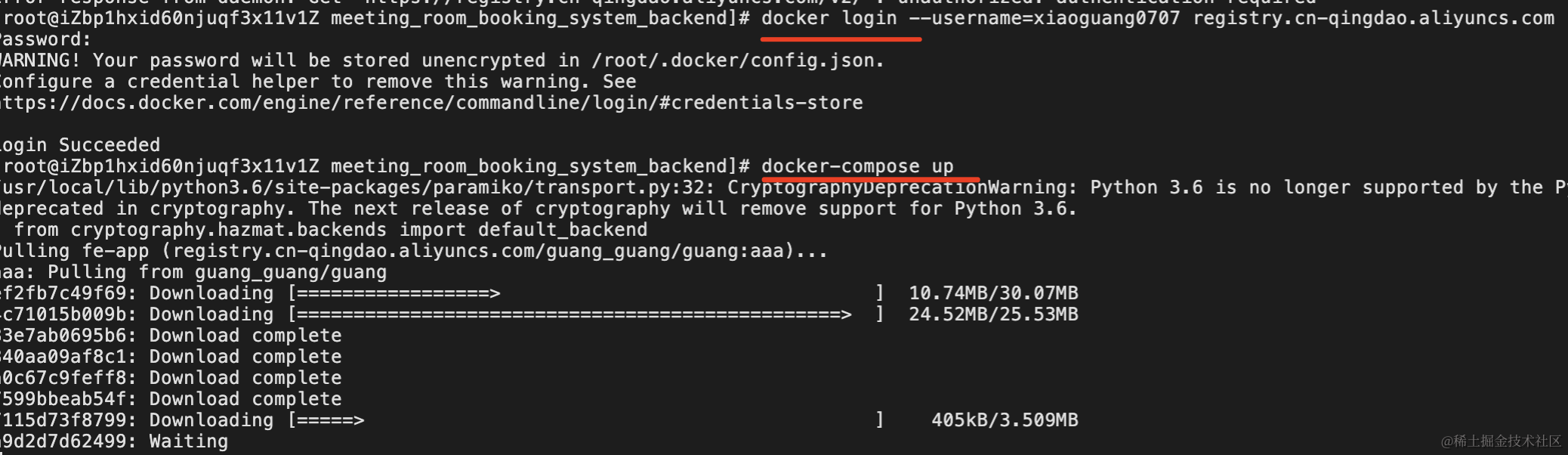Screen dimensions: 1568x455
Task: Click the 10.74MB/30.07MB download size
Action: coord(993,293)
